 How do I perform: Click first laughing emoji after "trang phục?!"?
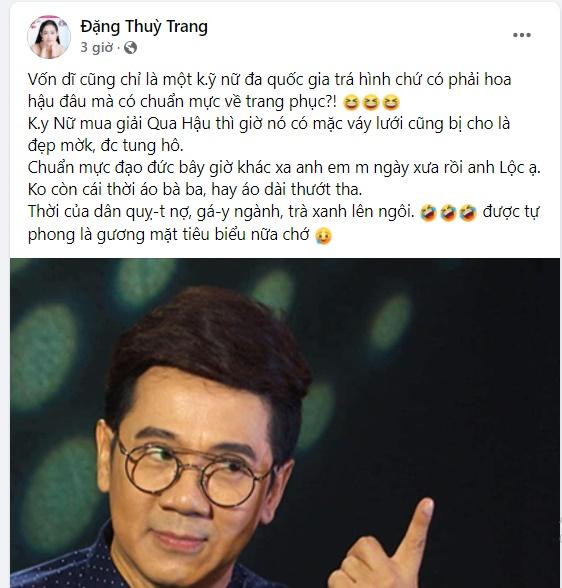click(351, 102)
